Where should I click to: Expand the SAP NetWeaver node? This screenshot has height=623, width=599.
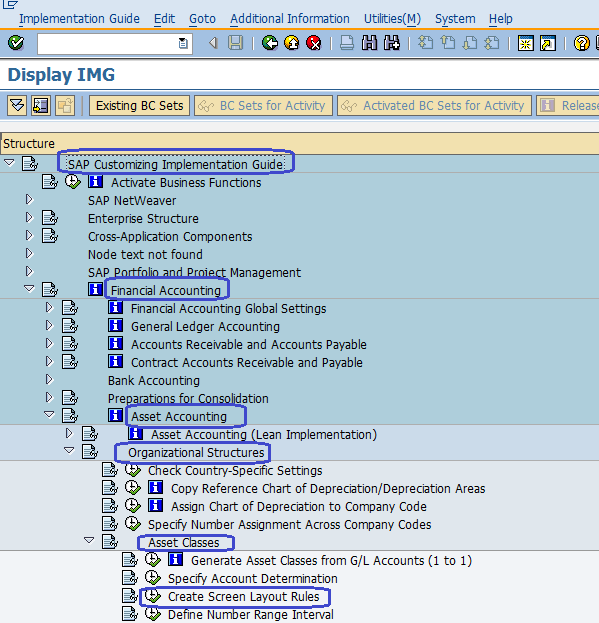click(29, 199)
